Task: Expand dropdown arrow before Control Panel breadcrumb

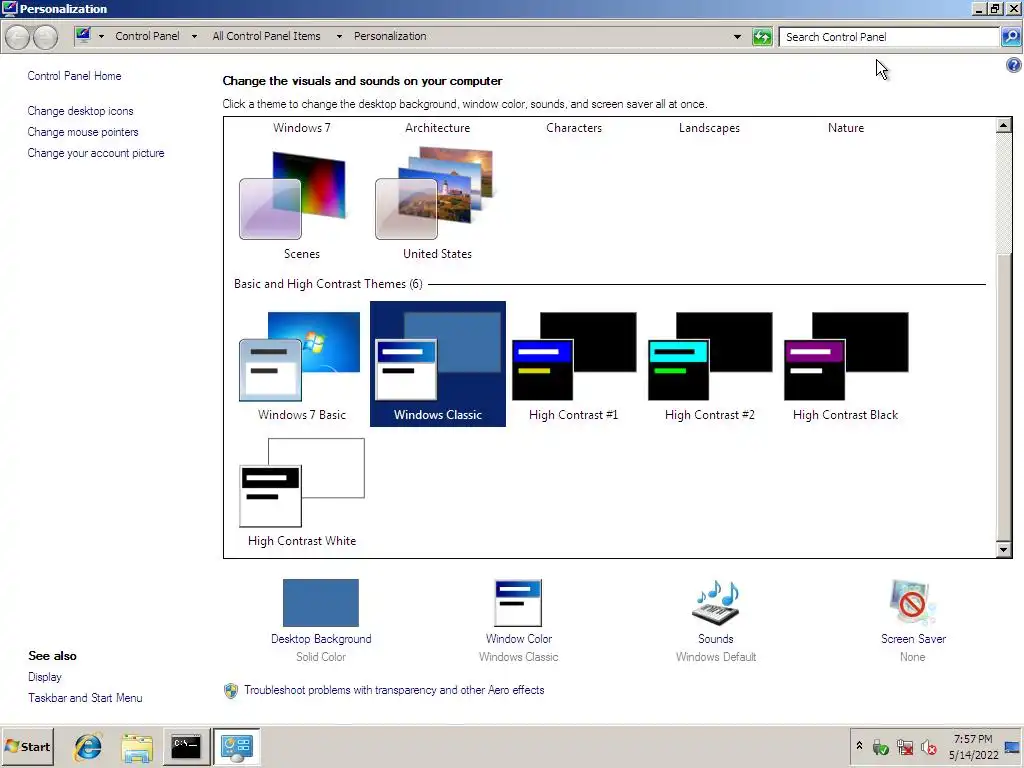Action: (101, 37)
